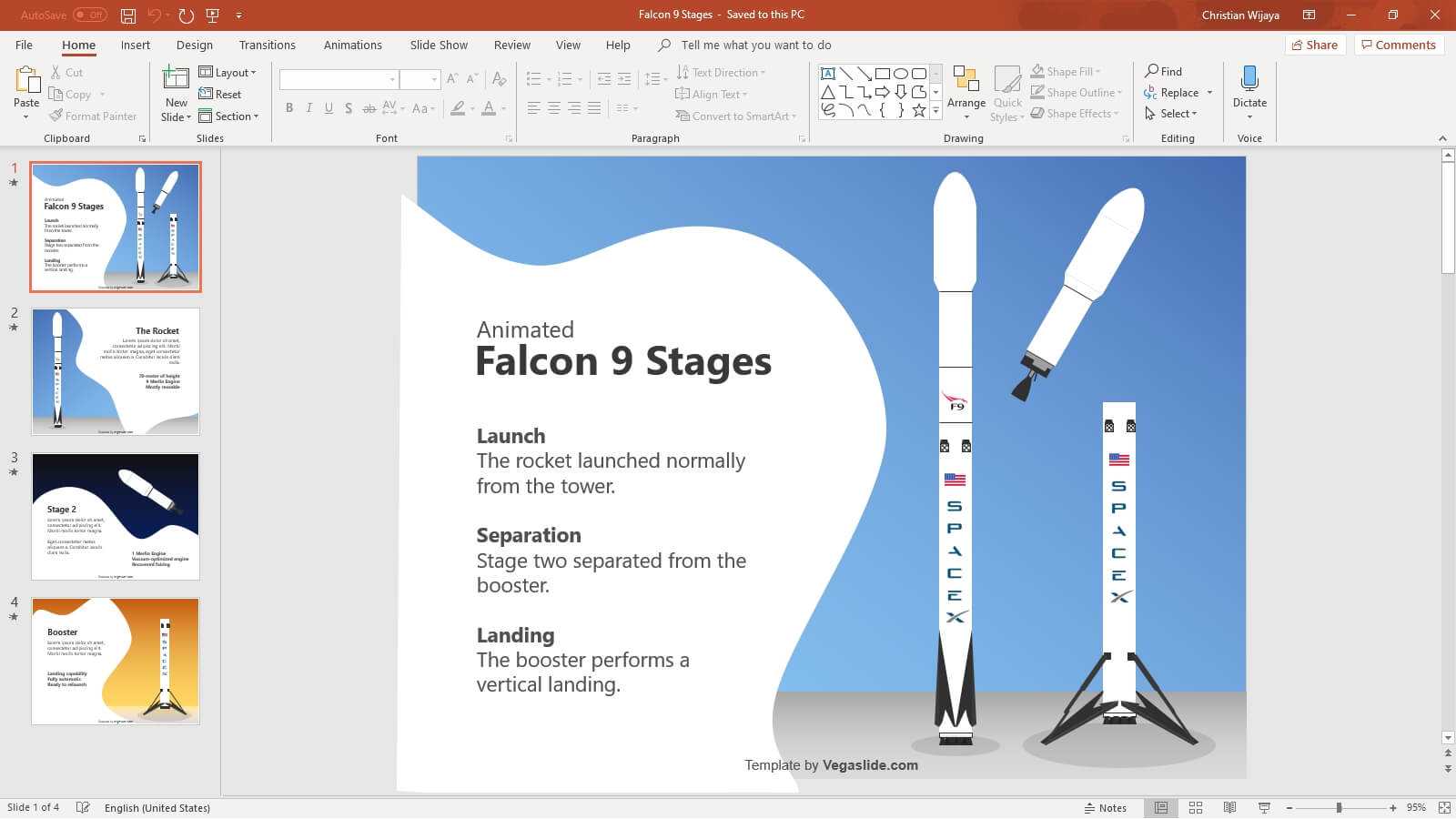This screenshot has width=1456, height=819.
Task: Increase font size icon
Action: [452, 79]
